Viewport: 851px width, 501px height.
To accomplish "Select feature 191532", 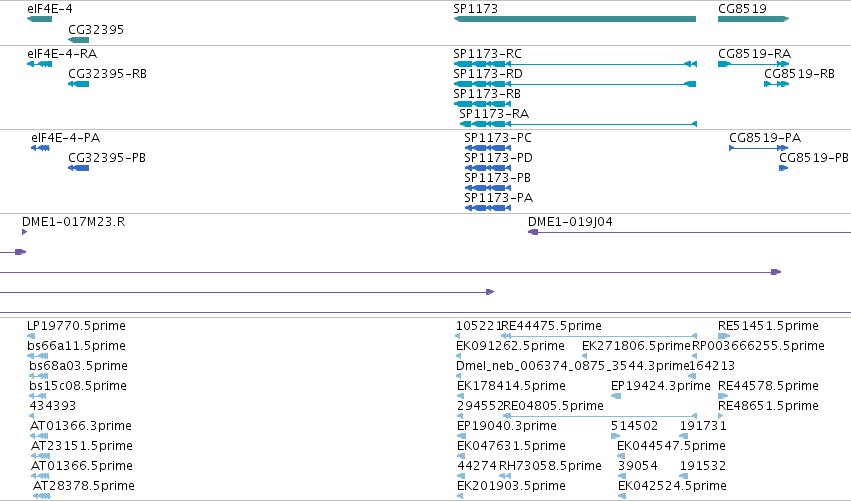I will 684,477.
